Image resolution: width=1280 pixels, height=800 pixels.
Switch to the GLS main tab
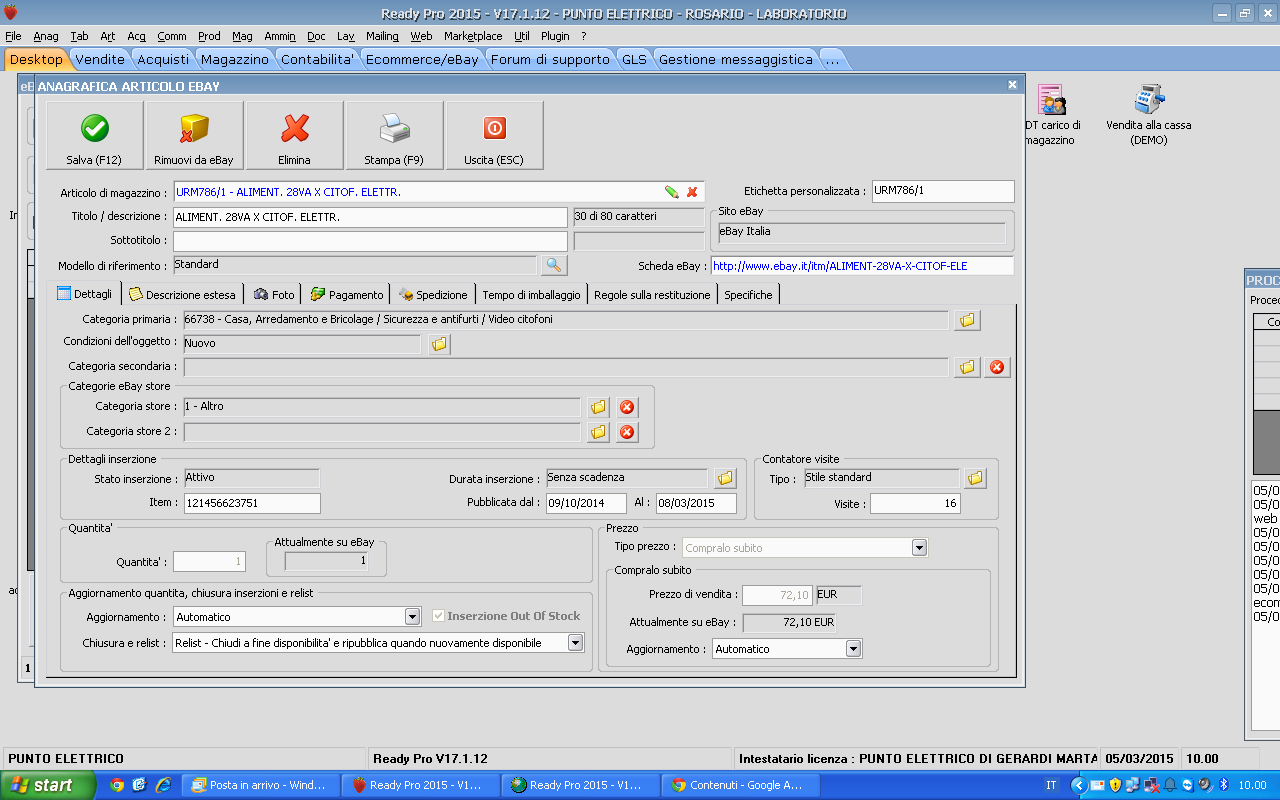[x=634, y=59]
